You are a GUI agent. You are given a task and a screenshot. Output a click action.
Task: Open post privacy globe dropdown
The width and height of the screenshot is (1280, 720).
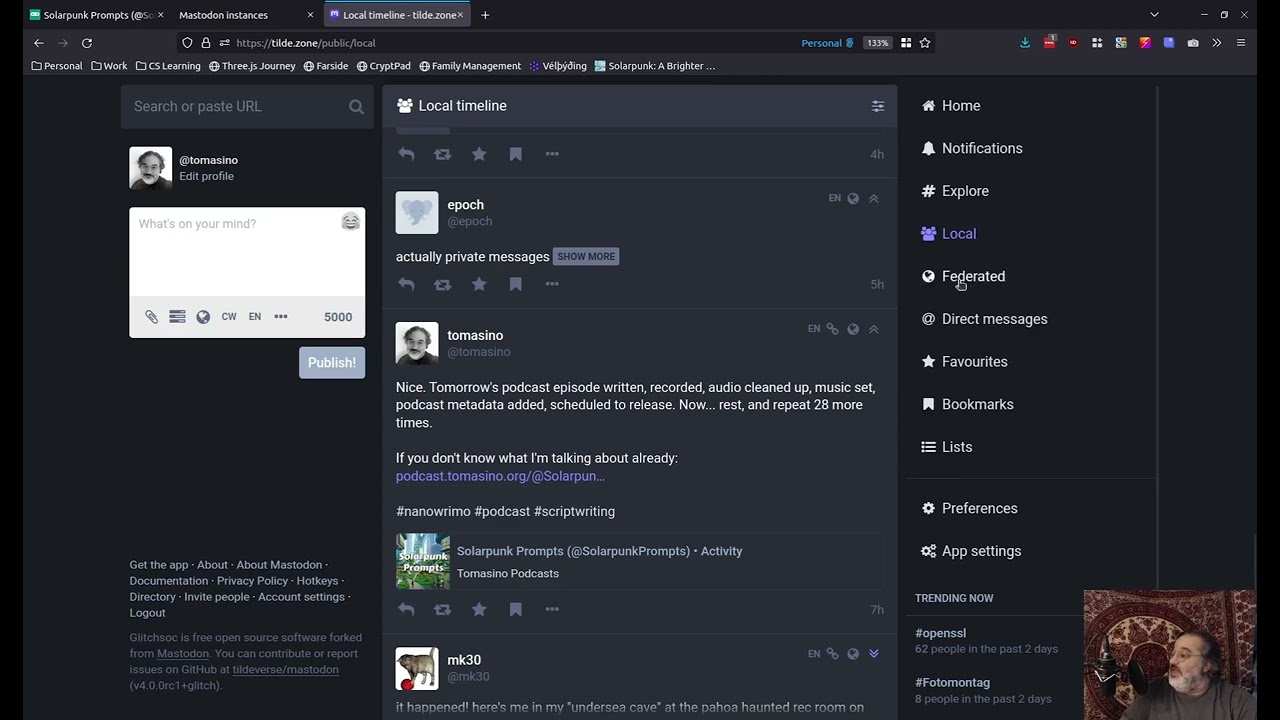click(203, 317)
